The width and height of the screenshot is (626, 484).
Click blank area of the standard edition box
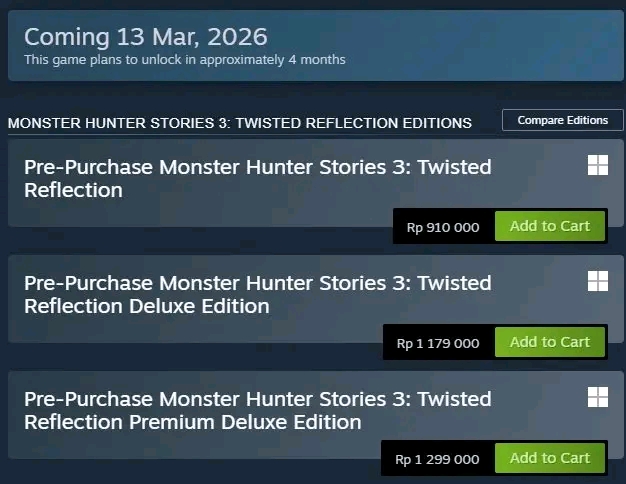click(x=200, y=214)
